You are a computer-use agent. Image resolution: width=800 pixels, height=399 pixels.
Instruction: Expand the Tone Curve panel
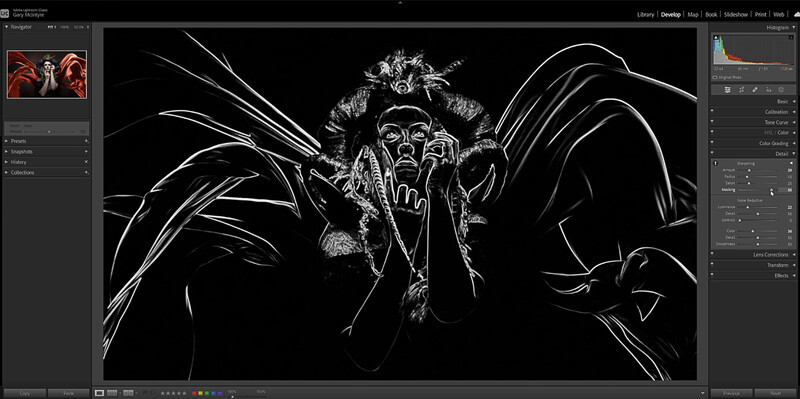(x=793, y=122)
